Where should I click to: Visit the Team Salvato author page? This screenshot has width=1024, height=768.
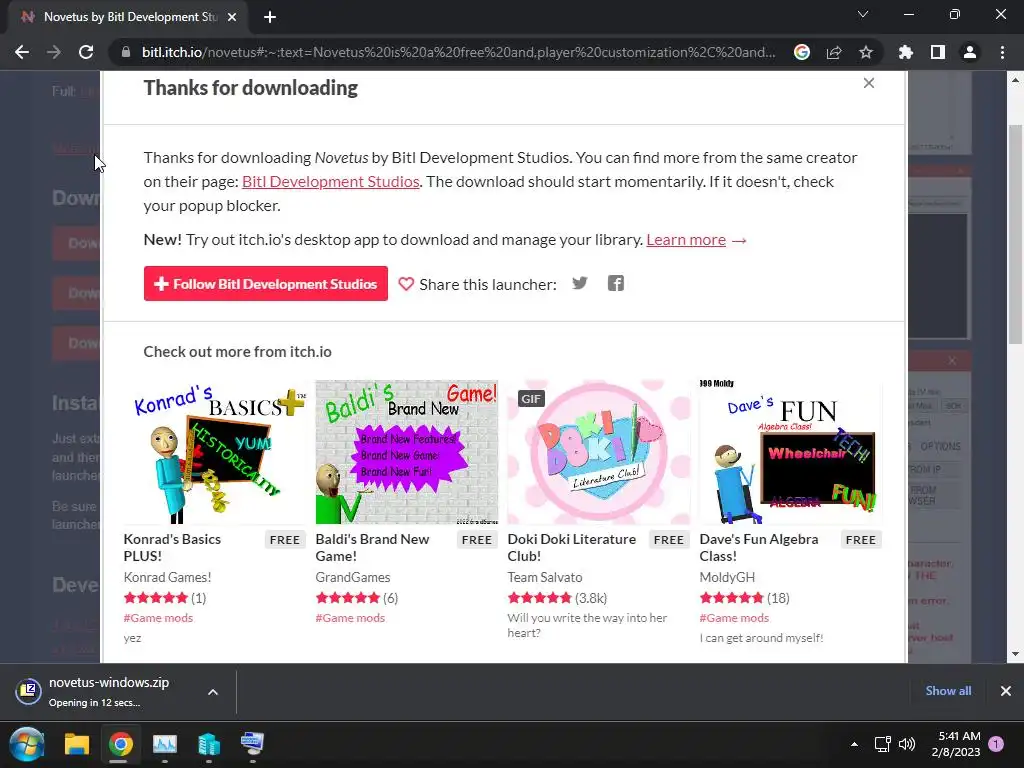pos(545,577)
